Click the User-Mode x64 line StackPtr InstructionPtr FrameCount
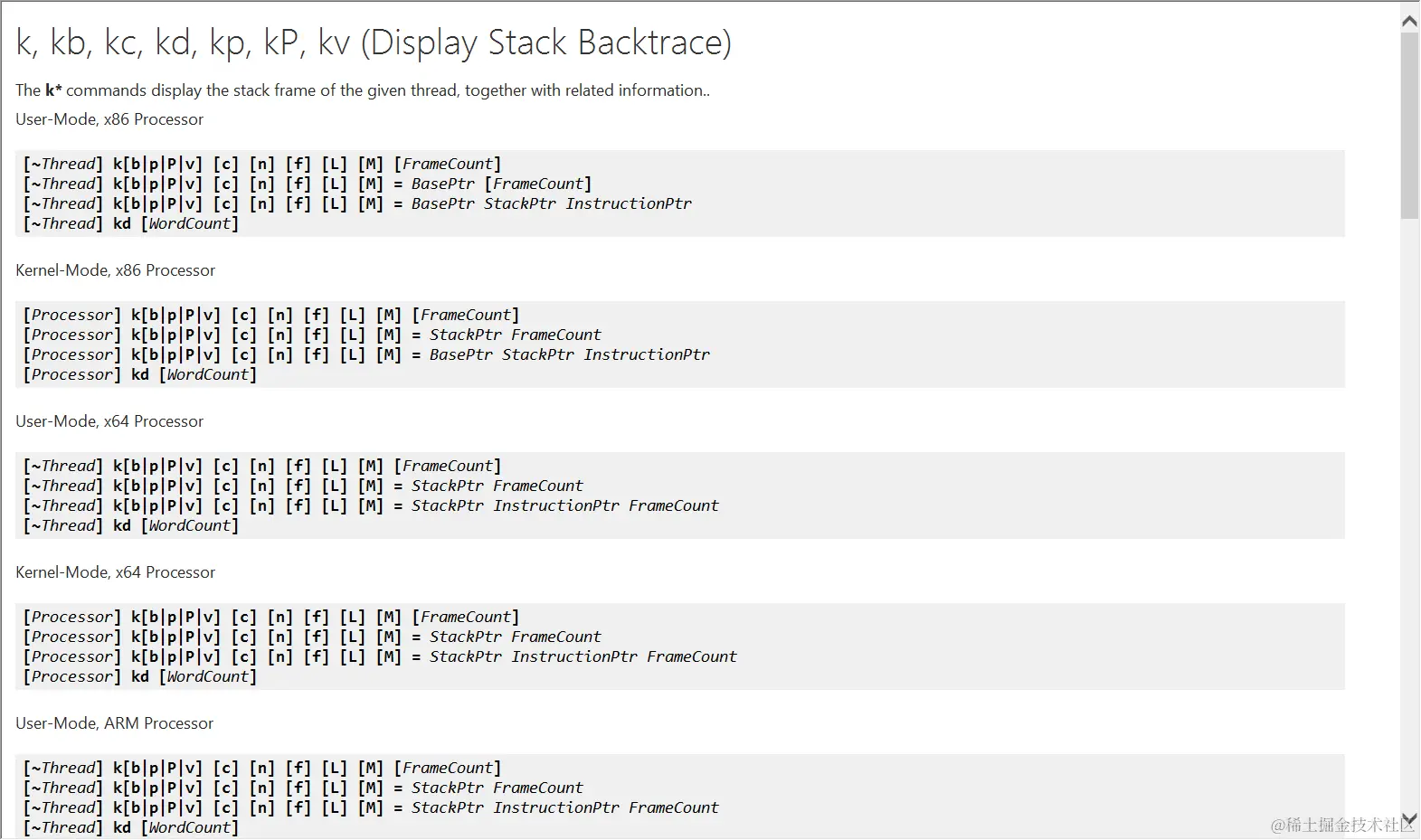This screenshot has width=1421, height=840. click(x=371, y=505)
